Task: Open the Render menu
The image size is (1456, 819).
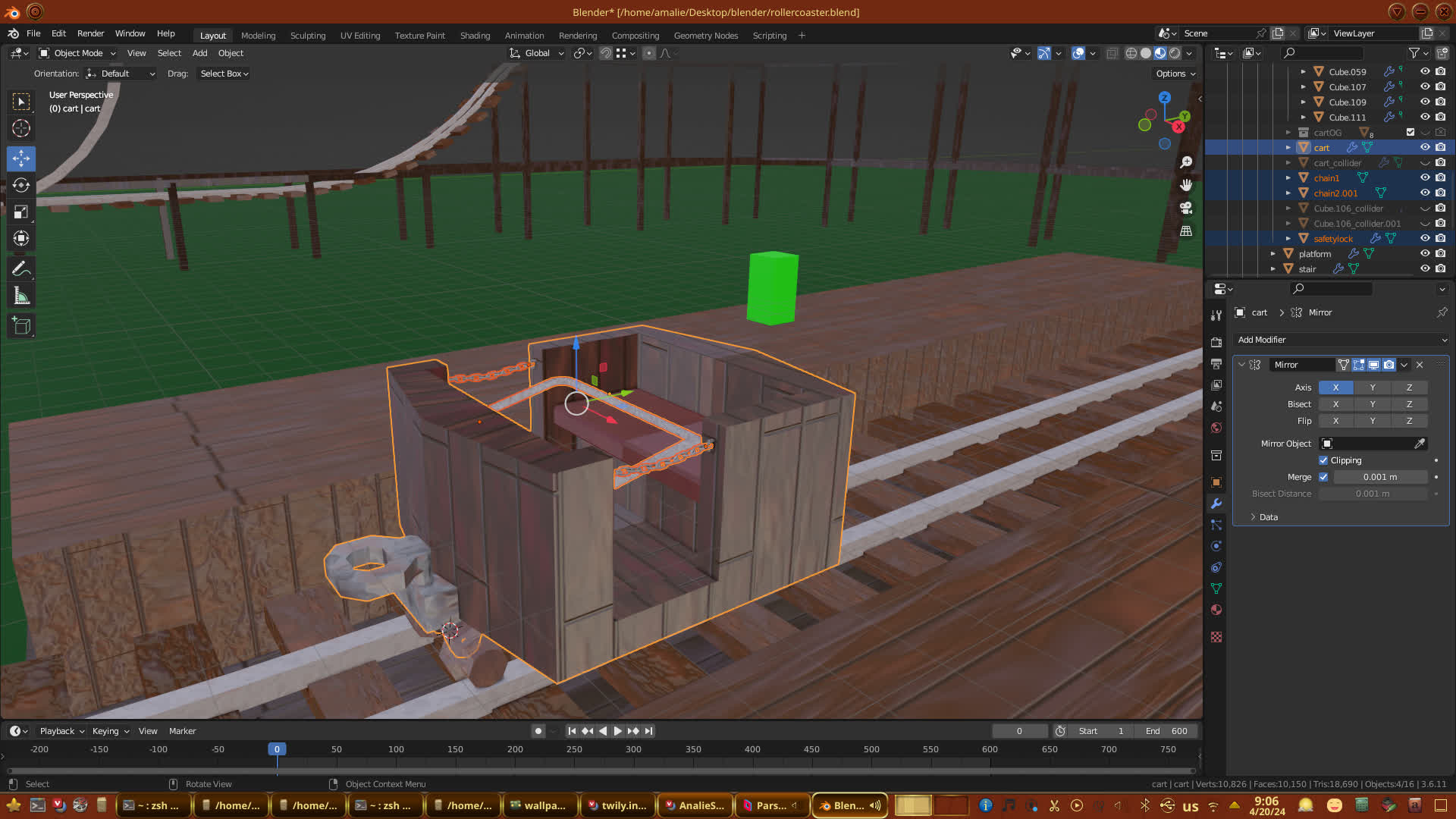Action: click(90, 33)
